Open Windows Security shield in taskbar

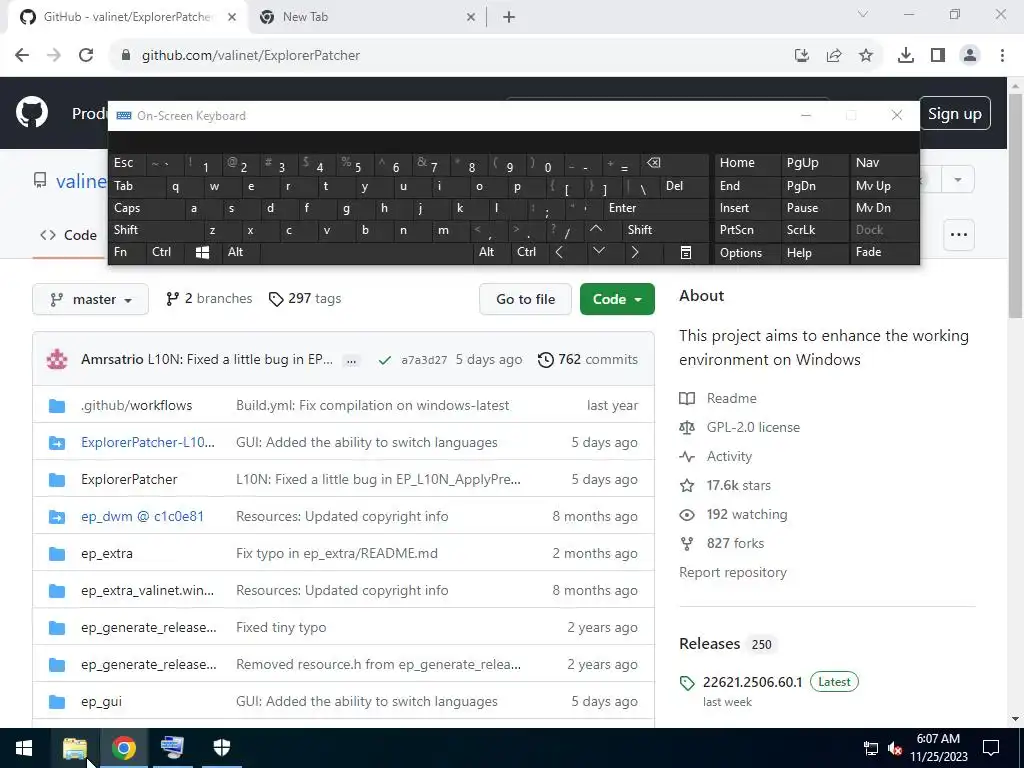(221, 748)
